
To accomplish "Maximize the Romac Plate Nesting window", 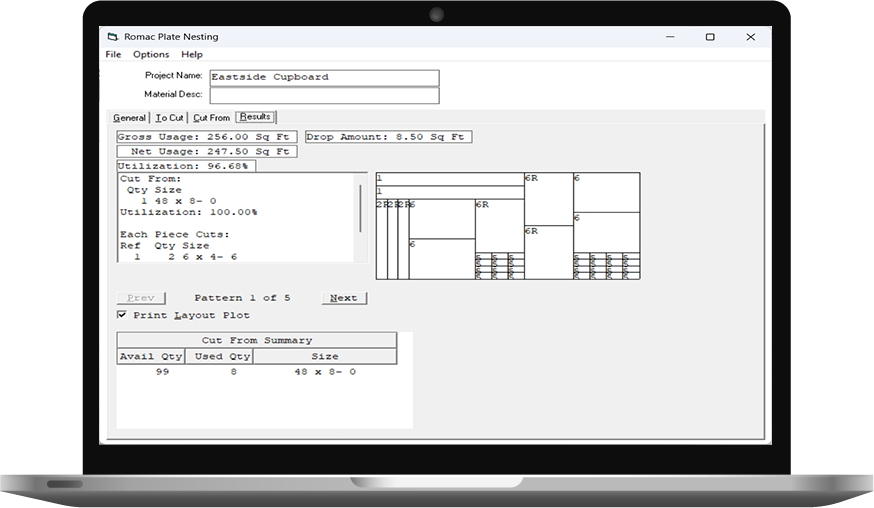I will [710, 37].
